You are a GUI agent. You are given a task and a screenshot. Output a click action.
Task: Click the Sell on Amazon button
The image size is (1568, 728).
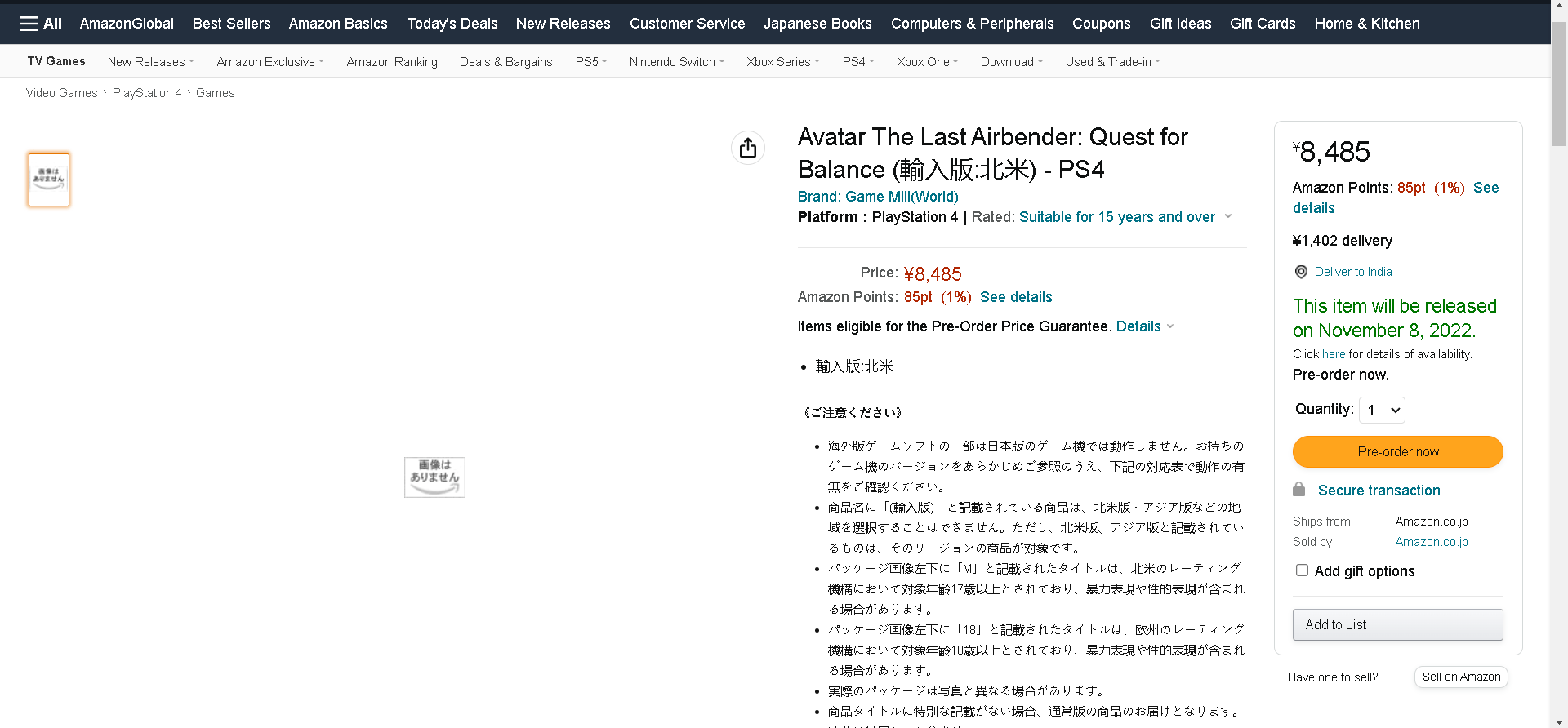point(1461,677)
